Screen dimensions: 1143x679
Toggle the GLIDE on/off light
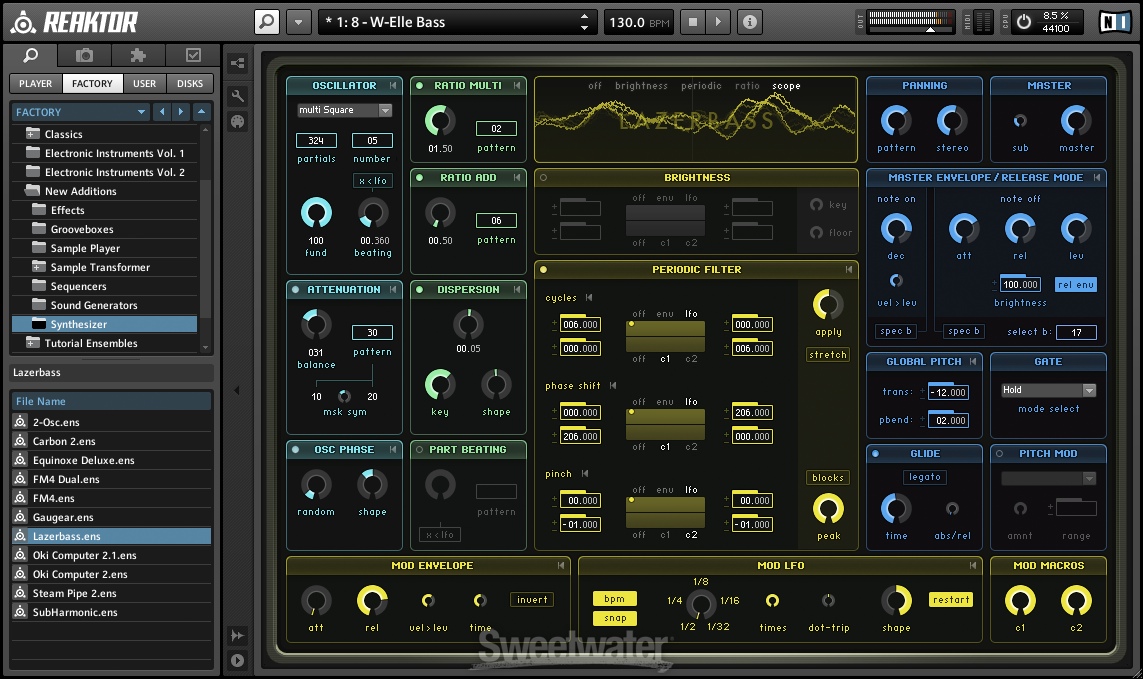875,454
